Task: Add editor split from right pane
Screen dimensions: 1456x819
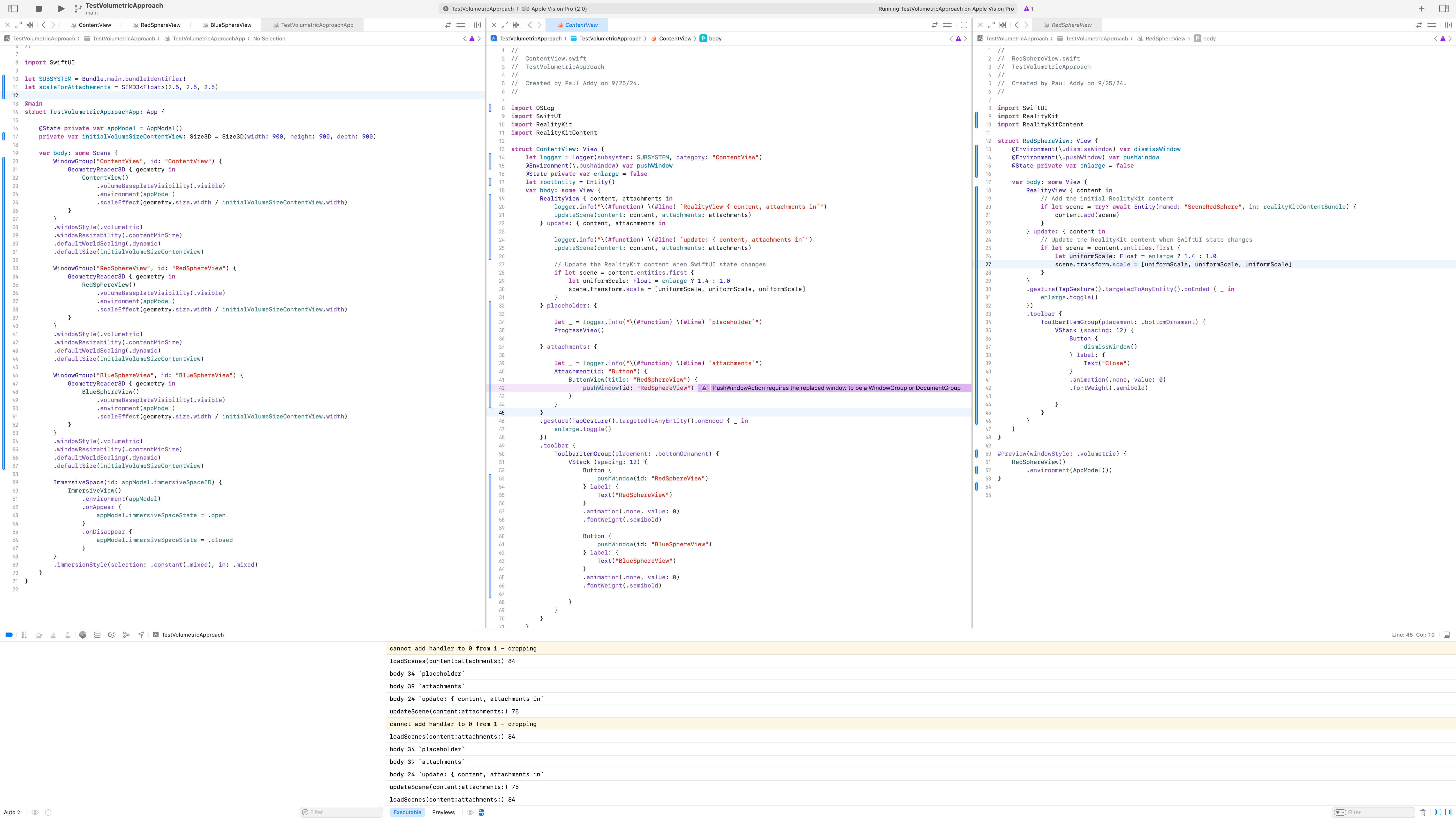Action: [x=1449, y=25]
